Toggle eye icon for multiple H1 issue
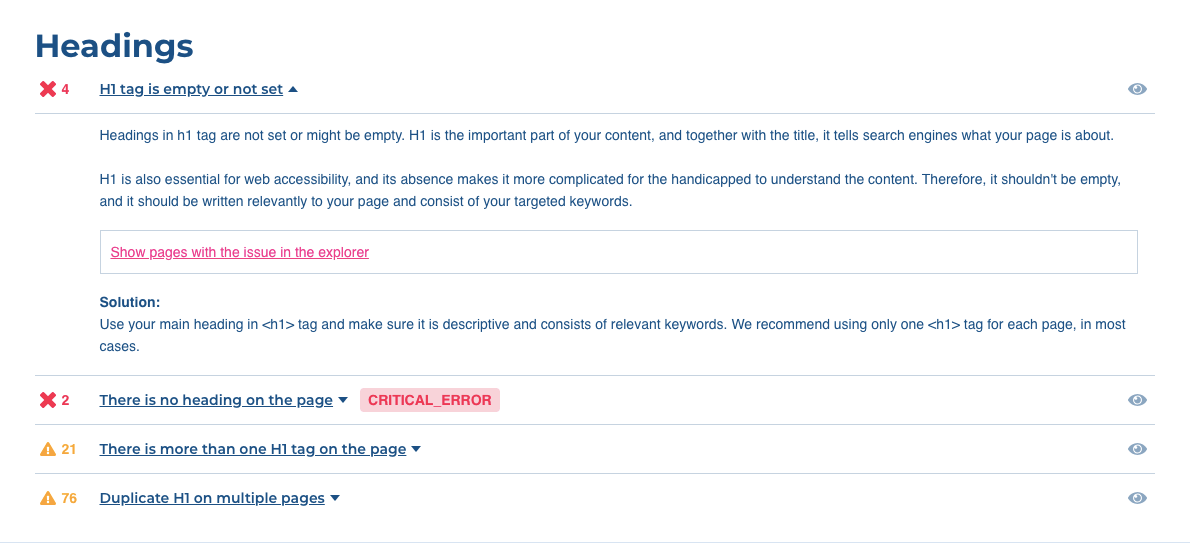1190x543 pixels. point(1137,450)
